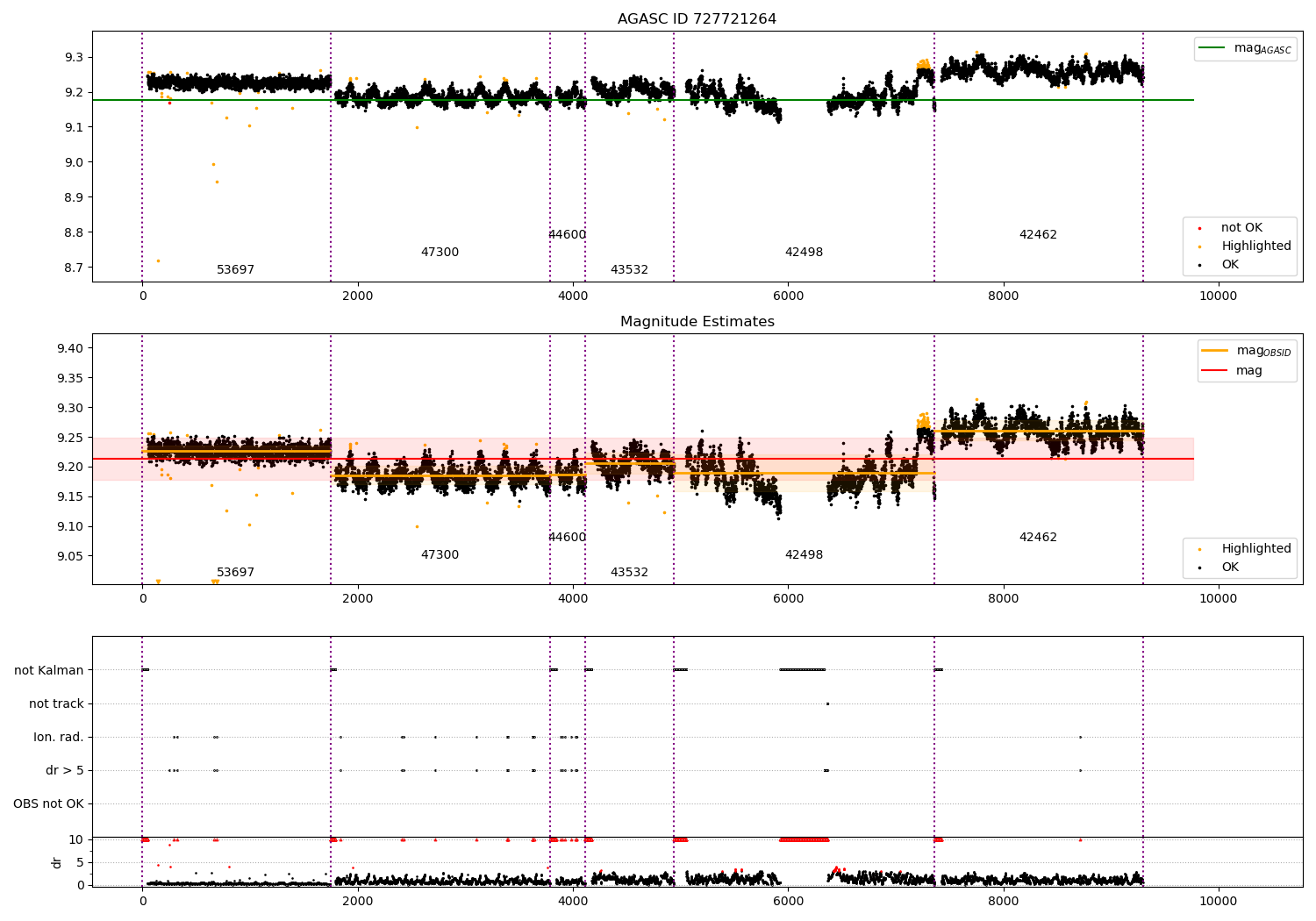Click OBSID label 47300 in middle plot
Screen dimensions: 1316x921
440,554
